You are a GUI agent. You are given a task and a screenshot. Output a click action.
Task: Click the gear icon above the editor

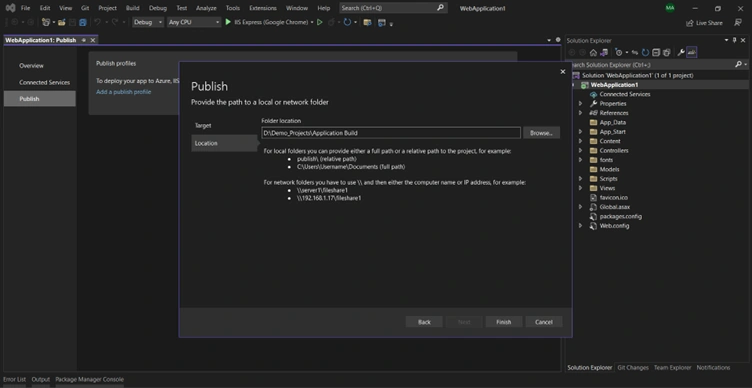558,40
